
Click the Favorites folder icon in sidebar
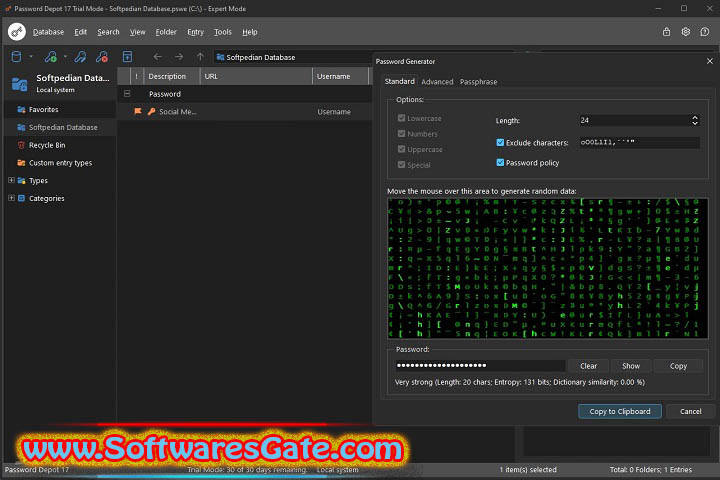click(21, 109)
